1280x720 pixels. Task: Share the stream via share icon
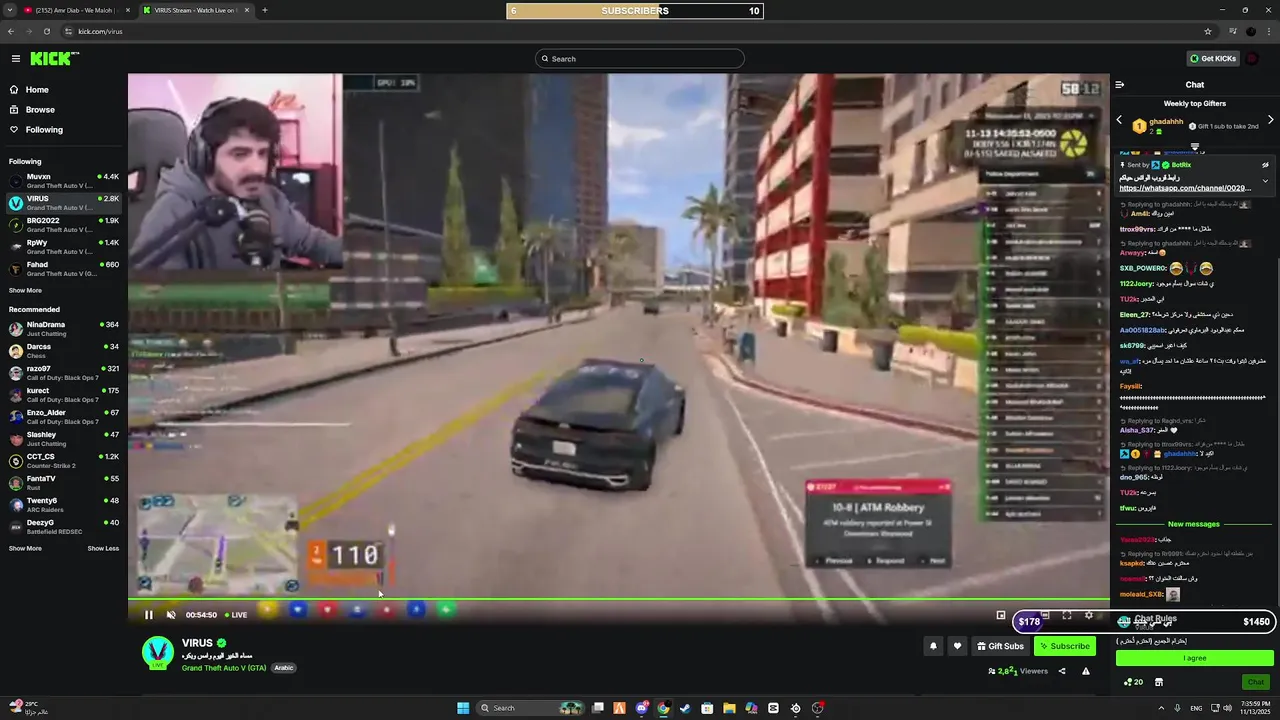pos(1062,671)
